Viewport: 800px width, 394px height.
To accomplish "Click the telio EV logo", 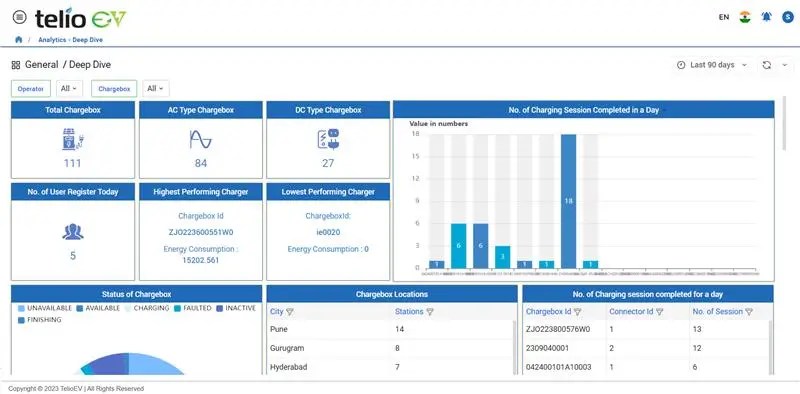I will pyautogui.click(x=80, y=18).
